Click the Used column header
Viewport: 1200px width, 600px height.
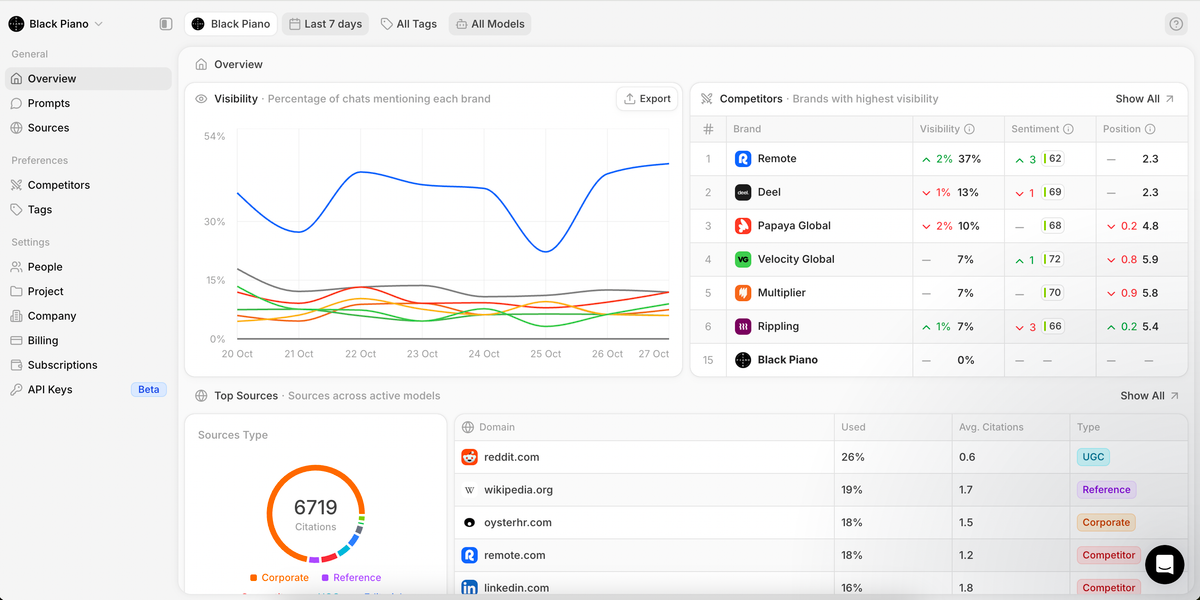(x=853, y=427)
